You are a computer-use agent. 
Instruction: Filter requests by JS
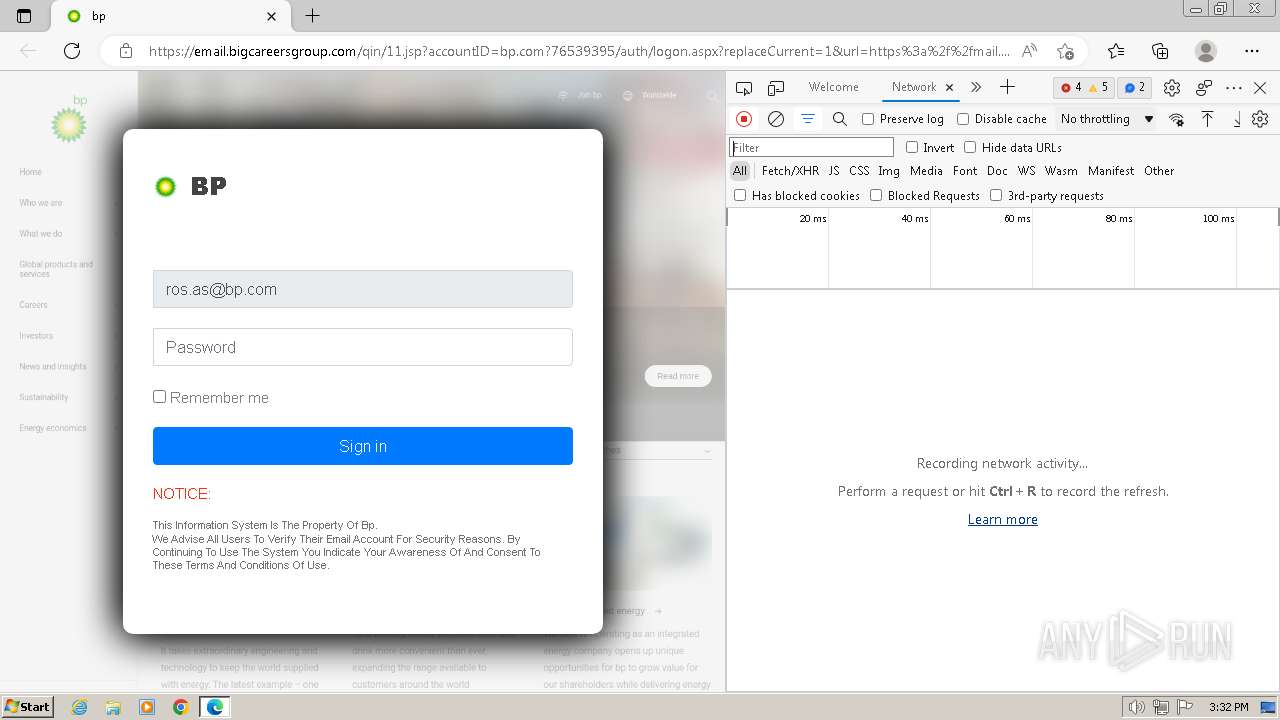point(834,171)
